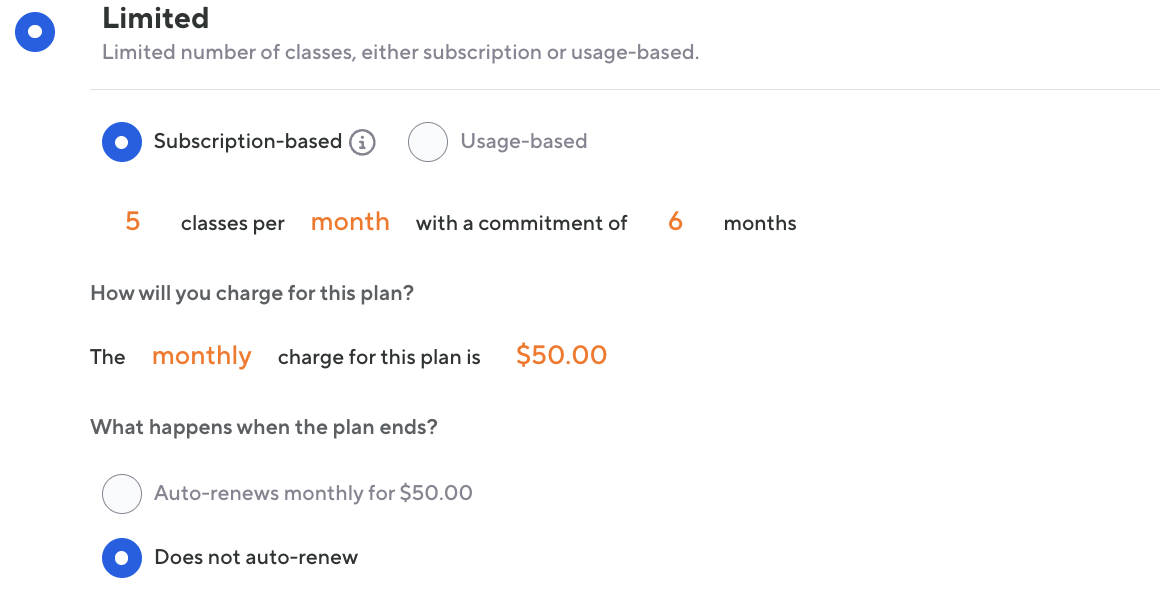Viewport: 1160px width, 604px height.
Task: Click the info icon beside Subscription-based
Action: (x=362, y=143)
